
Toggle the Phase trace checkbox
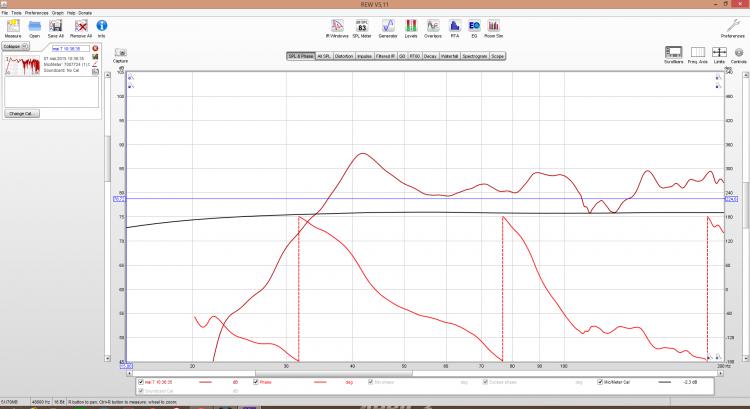click(x=257, y=381)
